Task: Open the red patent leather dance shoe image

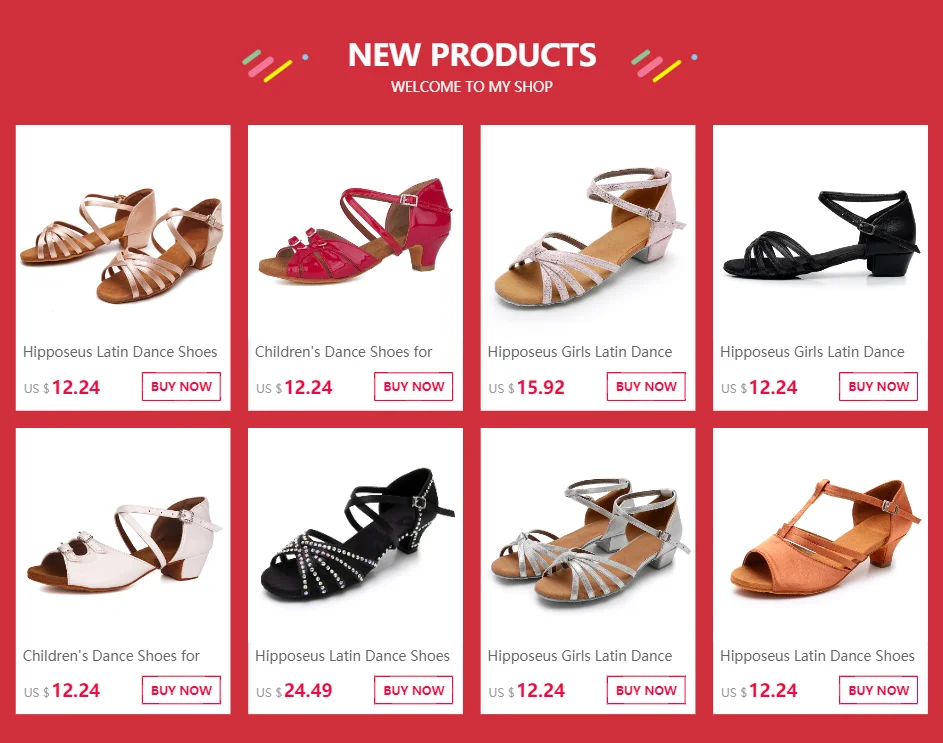Action: point(355,232)
